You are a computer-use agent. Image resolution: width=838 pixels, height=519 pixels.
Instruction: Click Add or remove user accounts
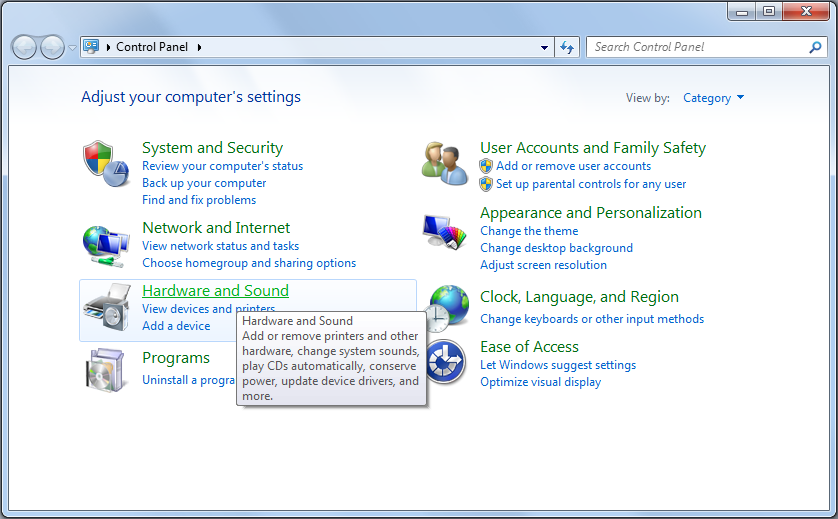pyautogui.click(x=573, y=166)
